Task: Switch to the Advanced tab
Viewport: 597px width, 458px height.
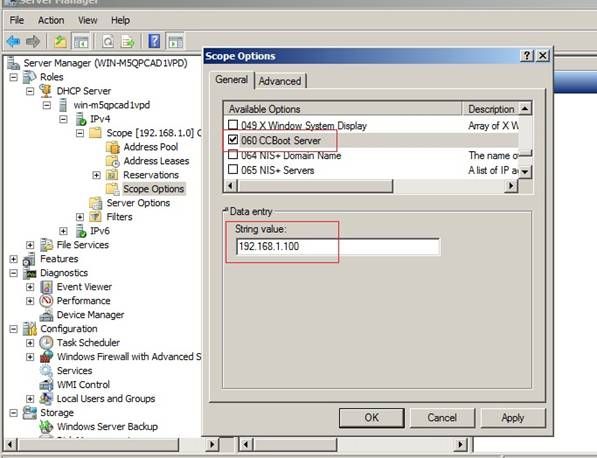Action: 280,81
